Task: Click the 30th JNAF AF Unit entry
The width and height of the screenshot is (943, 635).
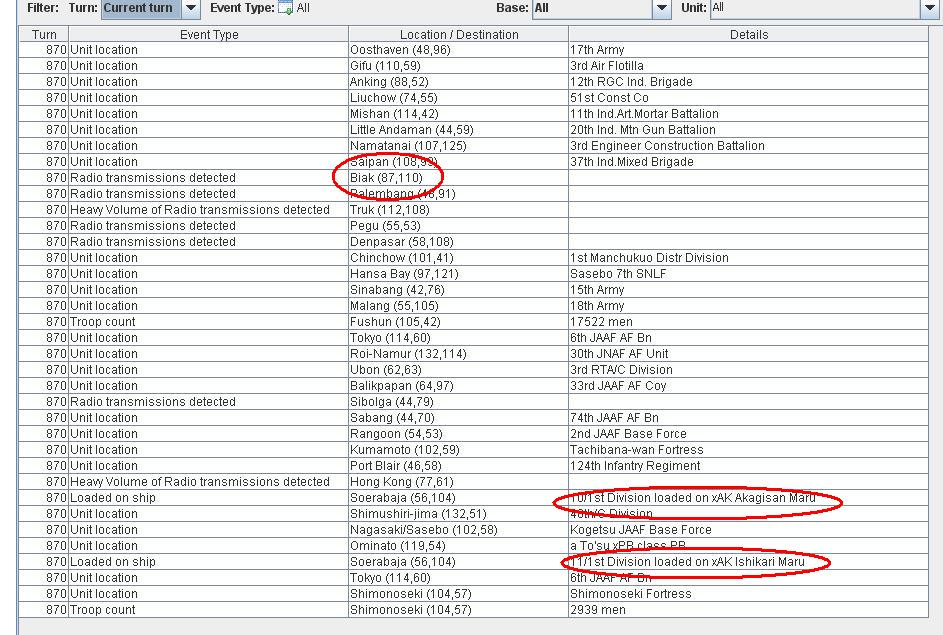Action: 748,354
